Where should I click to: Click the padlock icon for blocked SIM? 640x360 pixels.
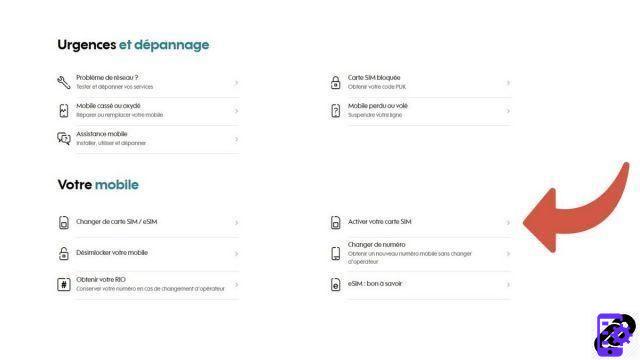336,82
